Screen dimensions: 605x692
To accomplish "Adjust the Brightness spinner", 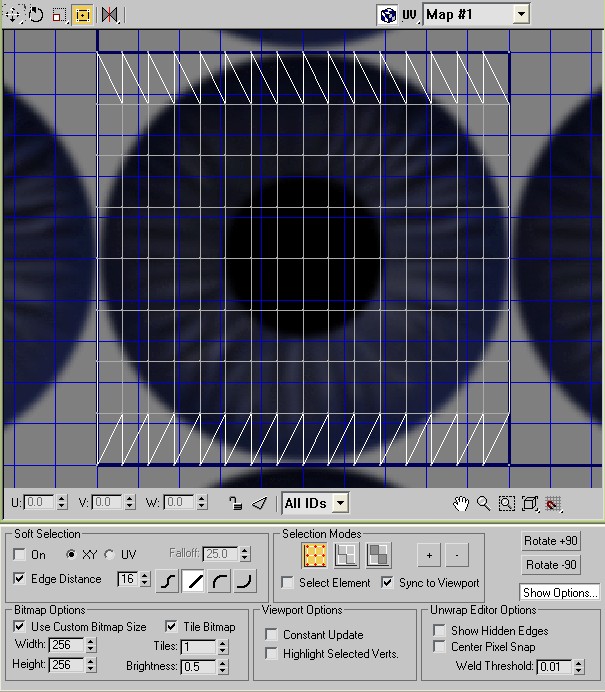I will 222,666.
